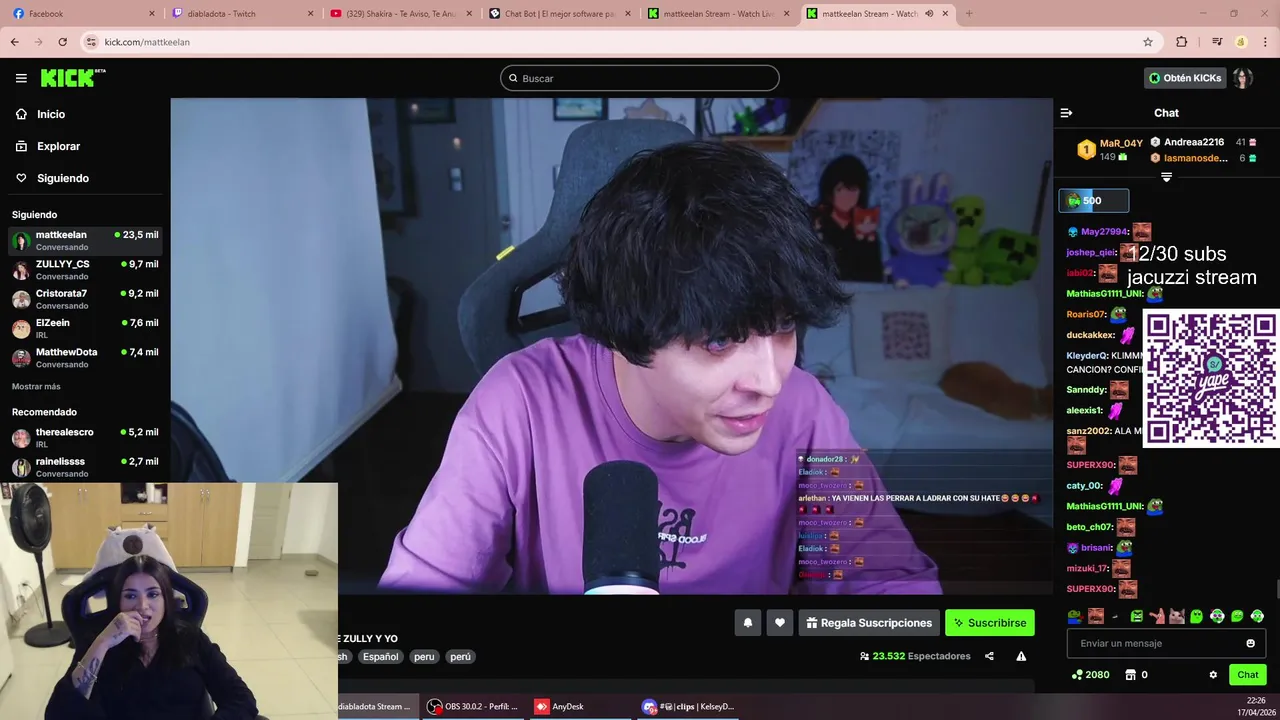Screen dimensions: 1280x720
Task: Expand Mostrar más under Siguiendo
Action: [36, 386]
